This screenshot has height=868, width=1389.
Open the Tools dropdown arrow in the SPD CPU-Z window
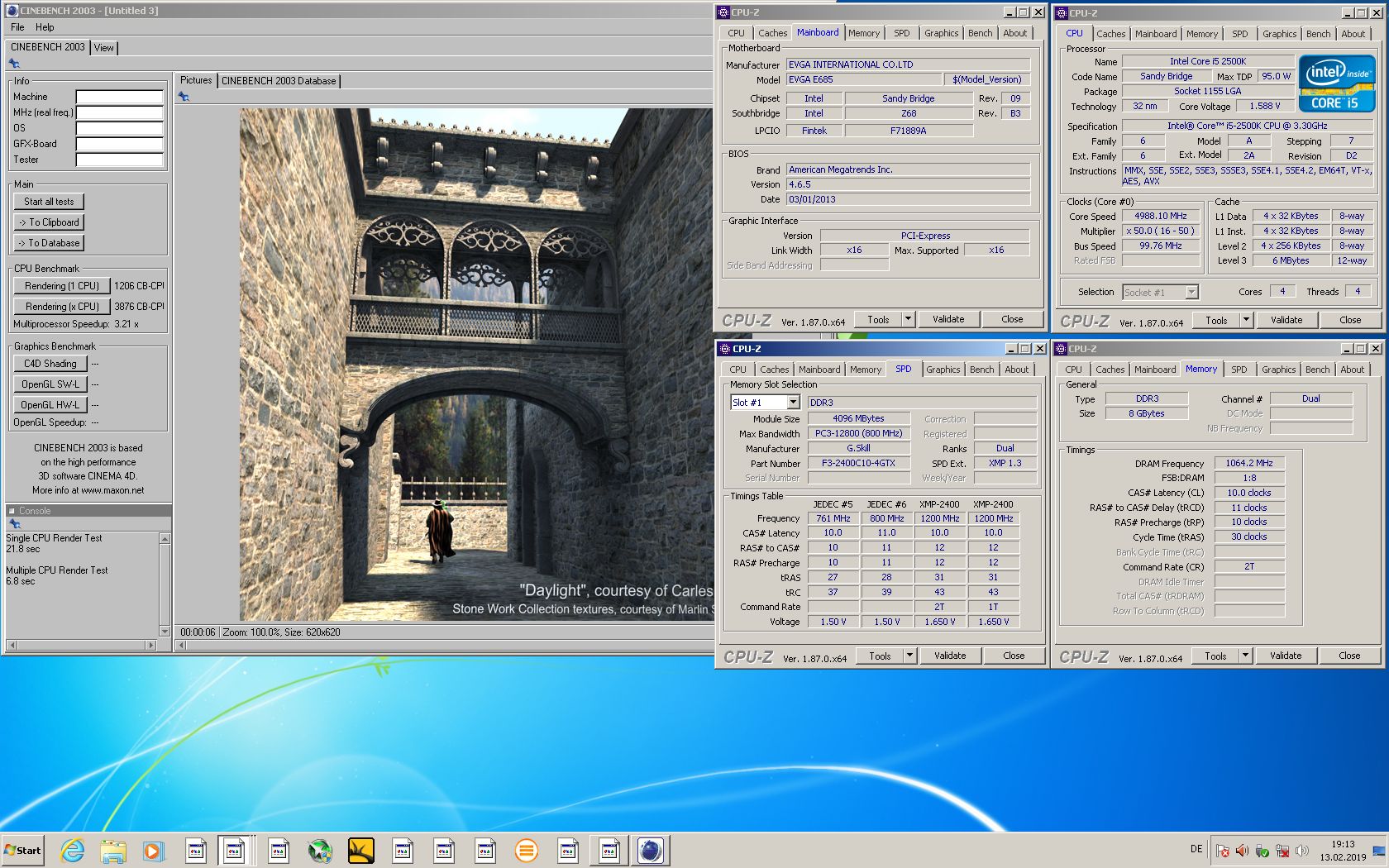[x=909, y=656]
